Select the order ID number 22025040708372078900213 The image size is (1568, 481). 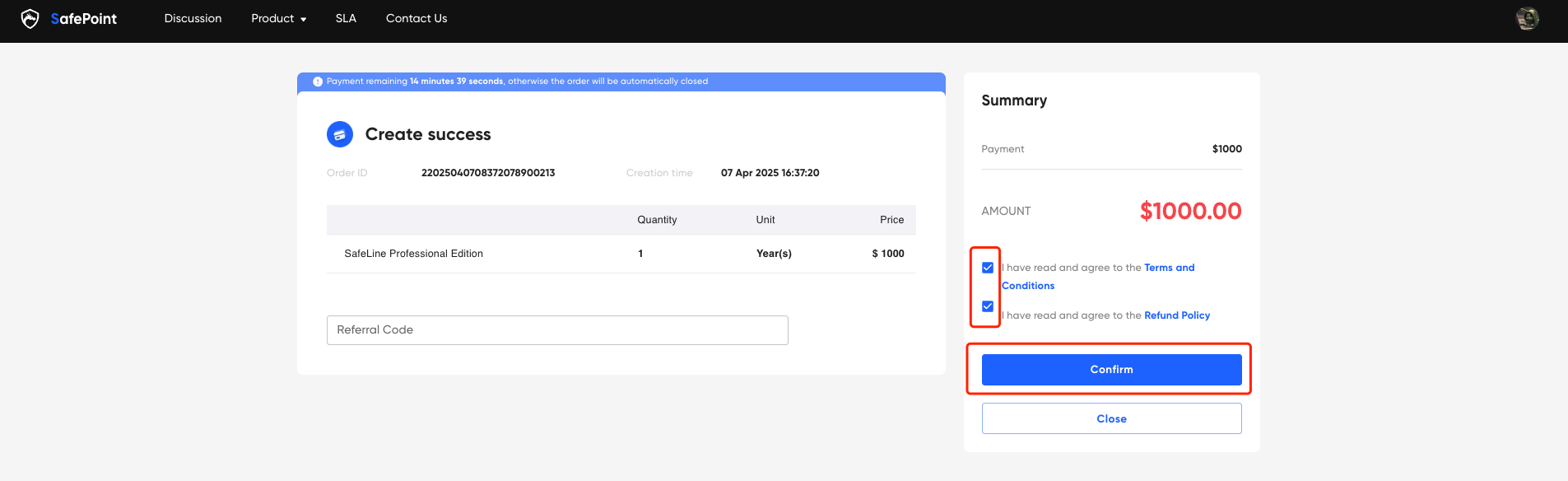[488, 173]
